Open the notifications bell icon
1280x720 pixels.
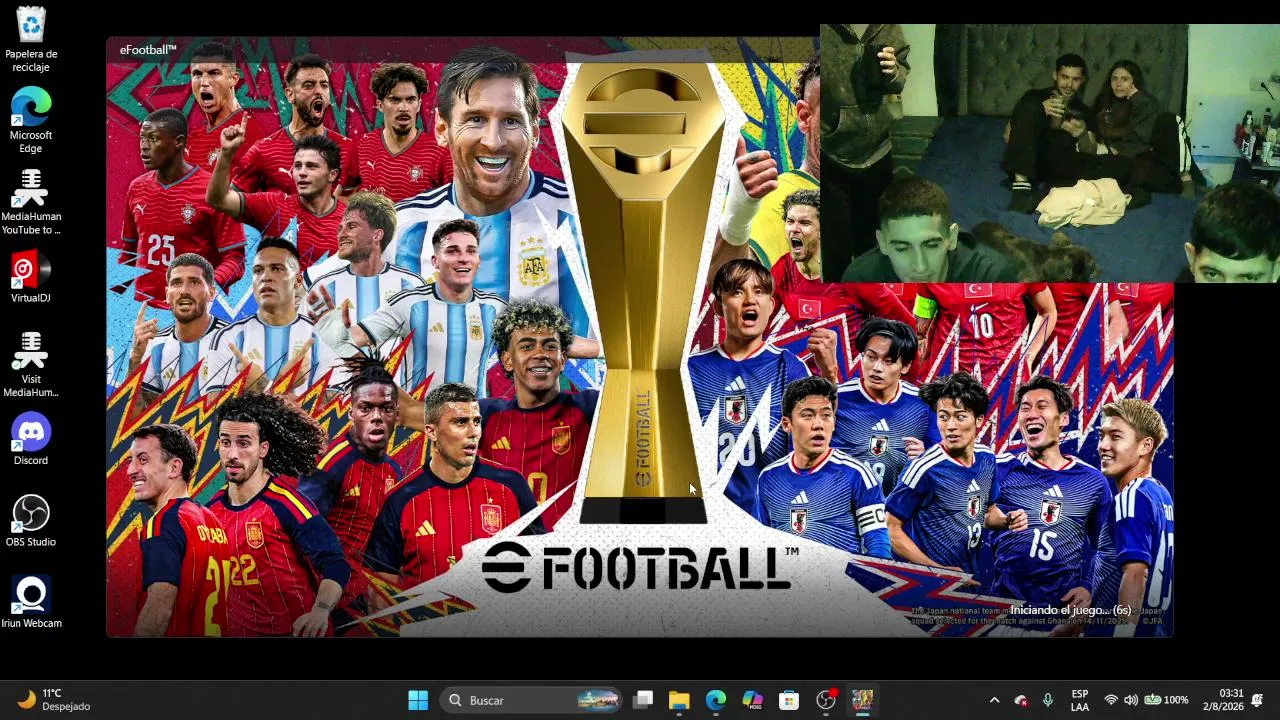tap(1257, 700)
